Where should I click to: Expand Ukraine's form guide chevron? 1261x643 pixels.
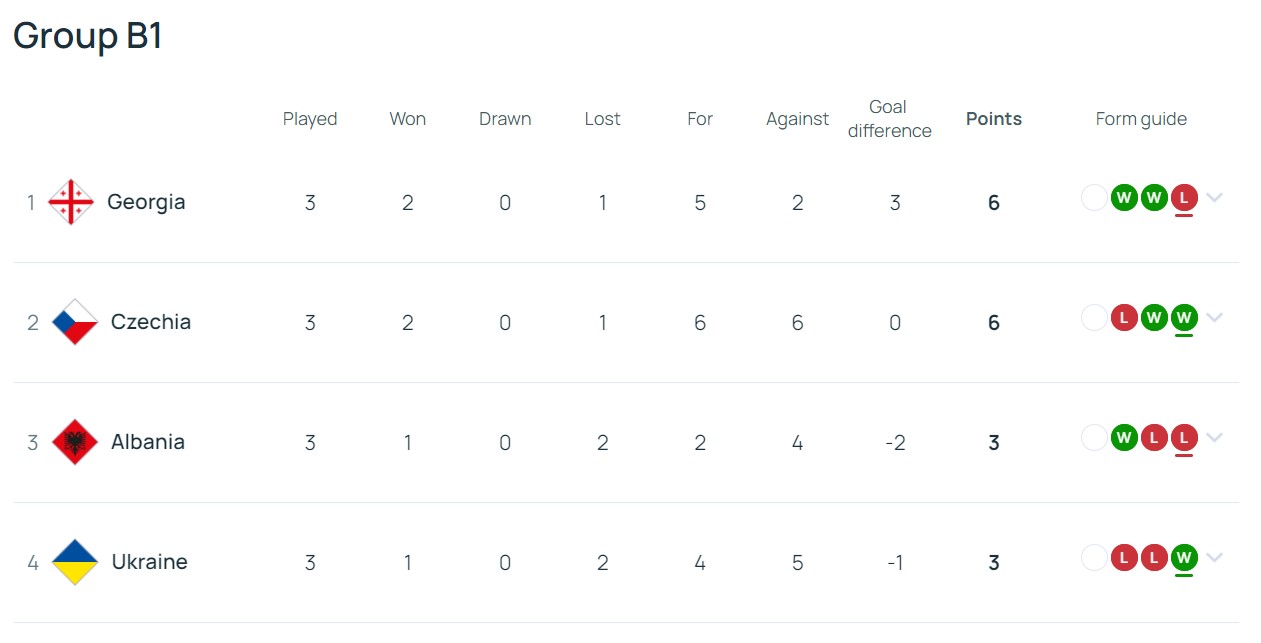[x=1214, y=558]
